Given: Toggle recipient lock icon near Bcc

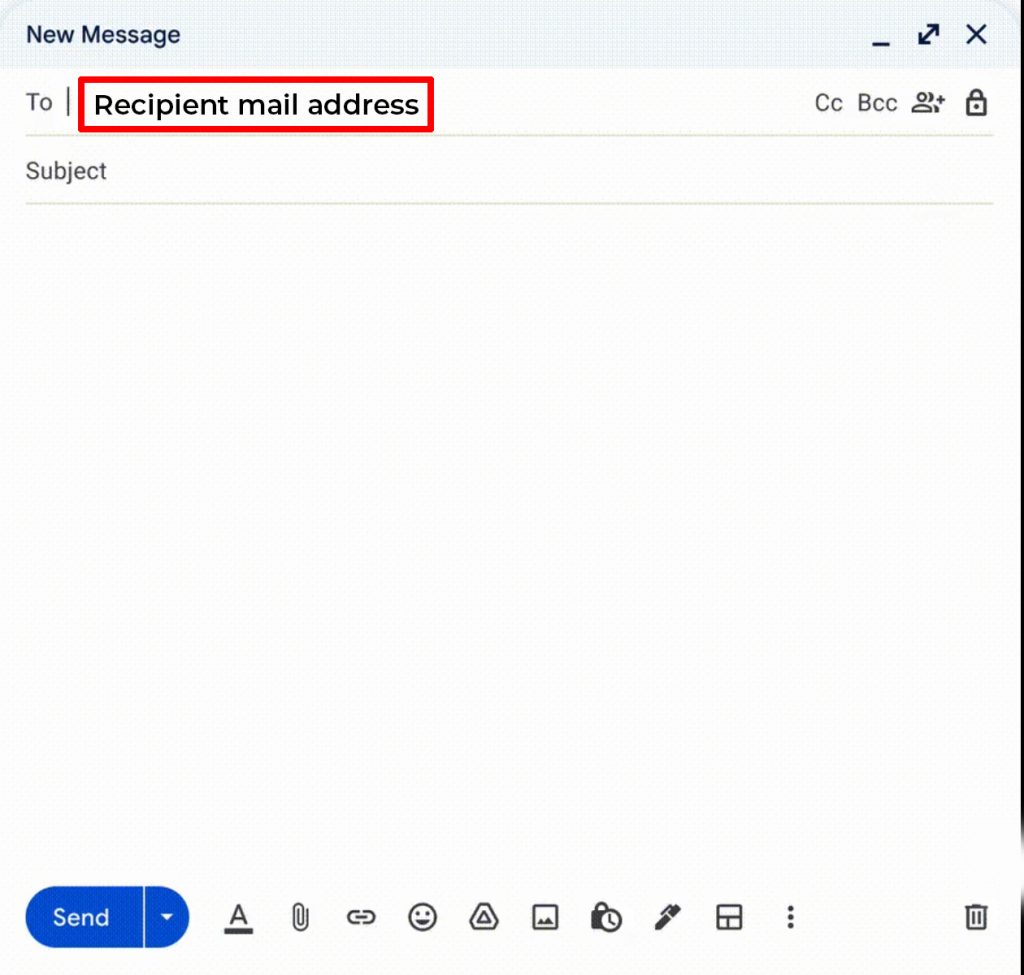Looking at the screenshot, I should (x=976, y=102).
